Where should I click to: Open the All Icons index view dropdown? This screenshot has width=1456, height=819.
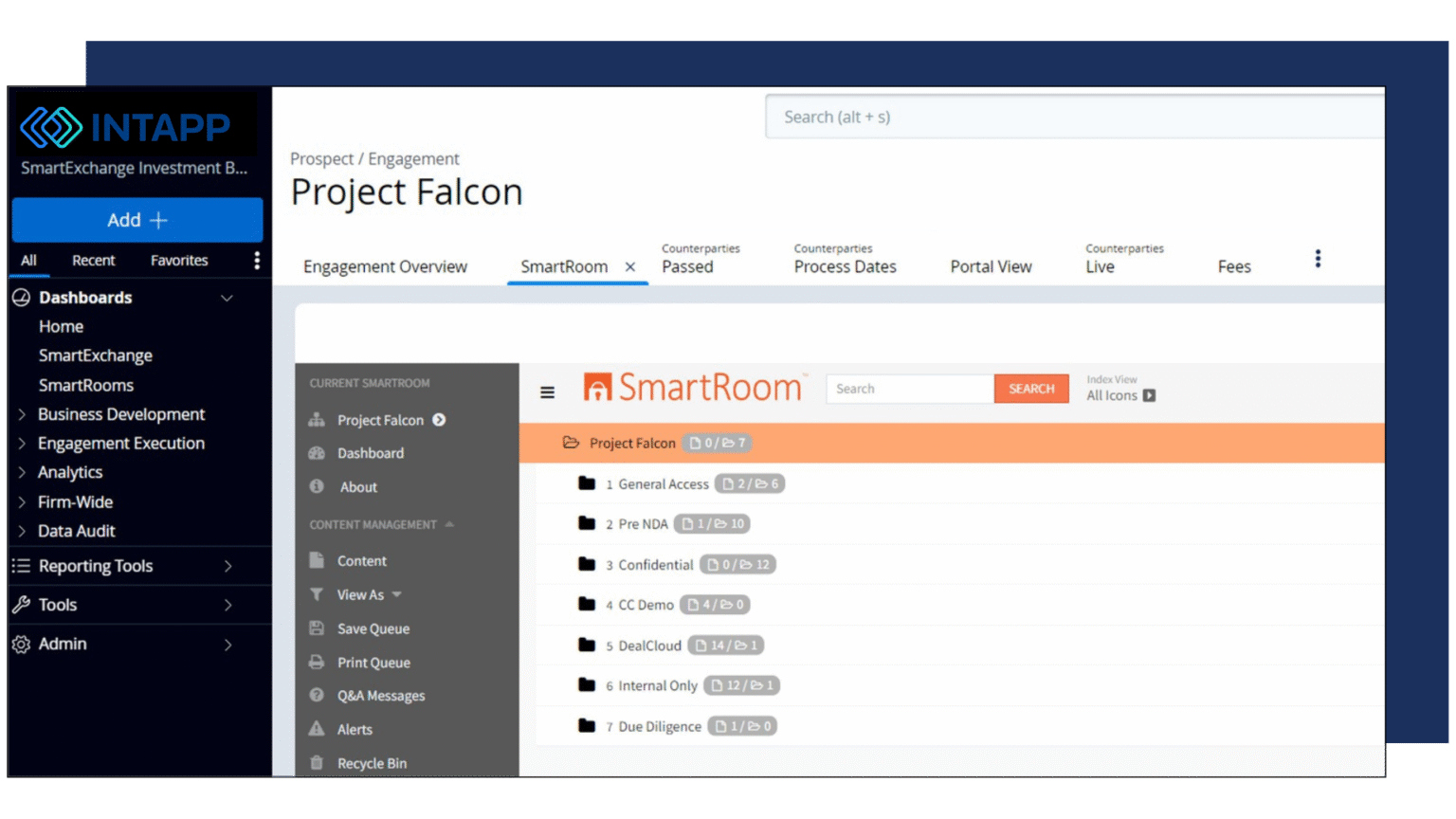1120,395
